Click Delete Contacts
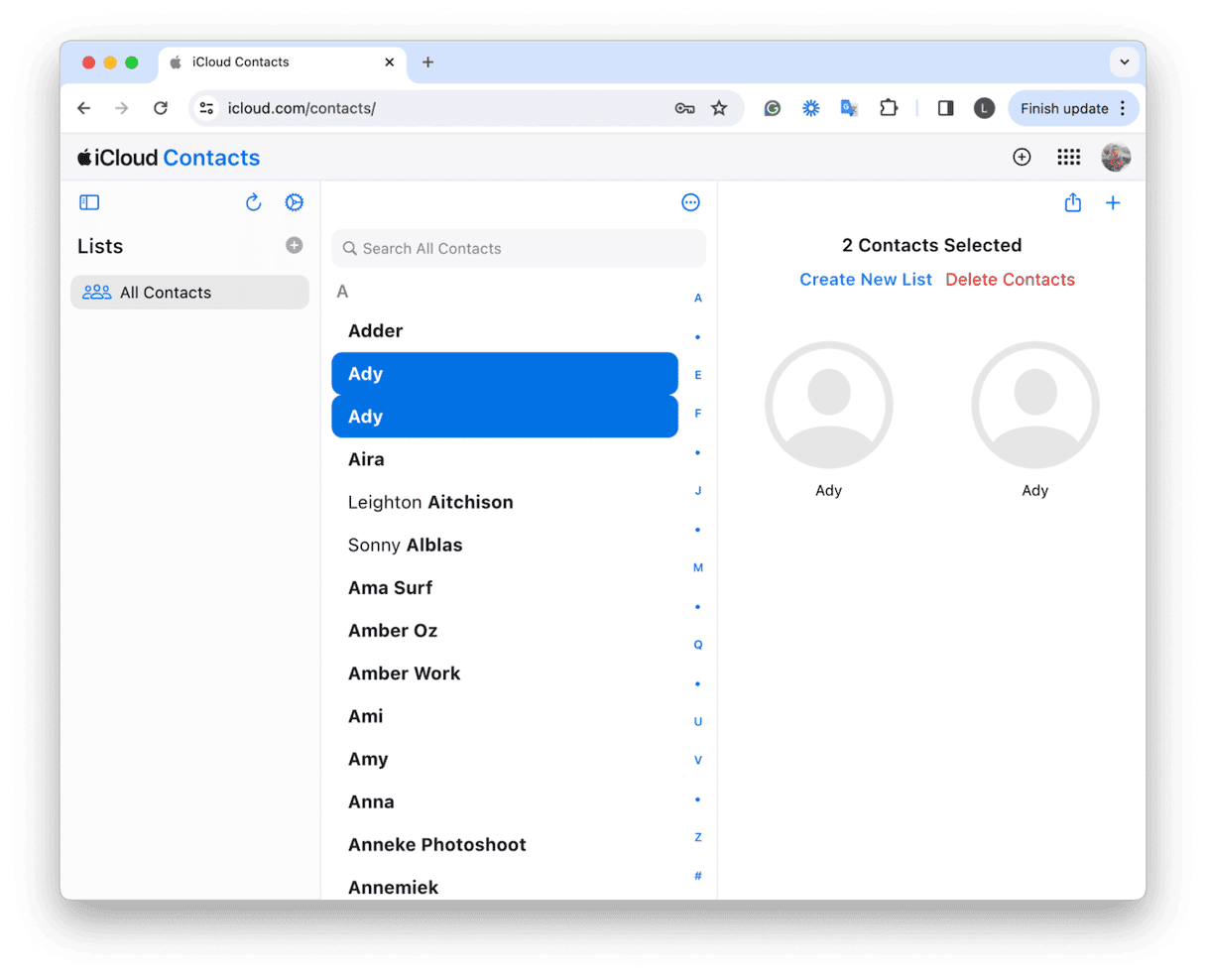Viewport: 1206px width, 980px height. [x=1010, y=279]
